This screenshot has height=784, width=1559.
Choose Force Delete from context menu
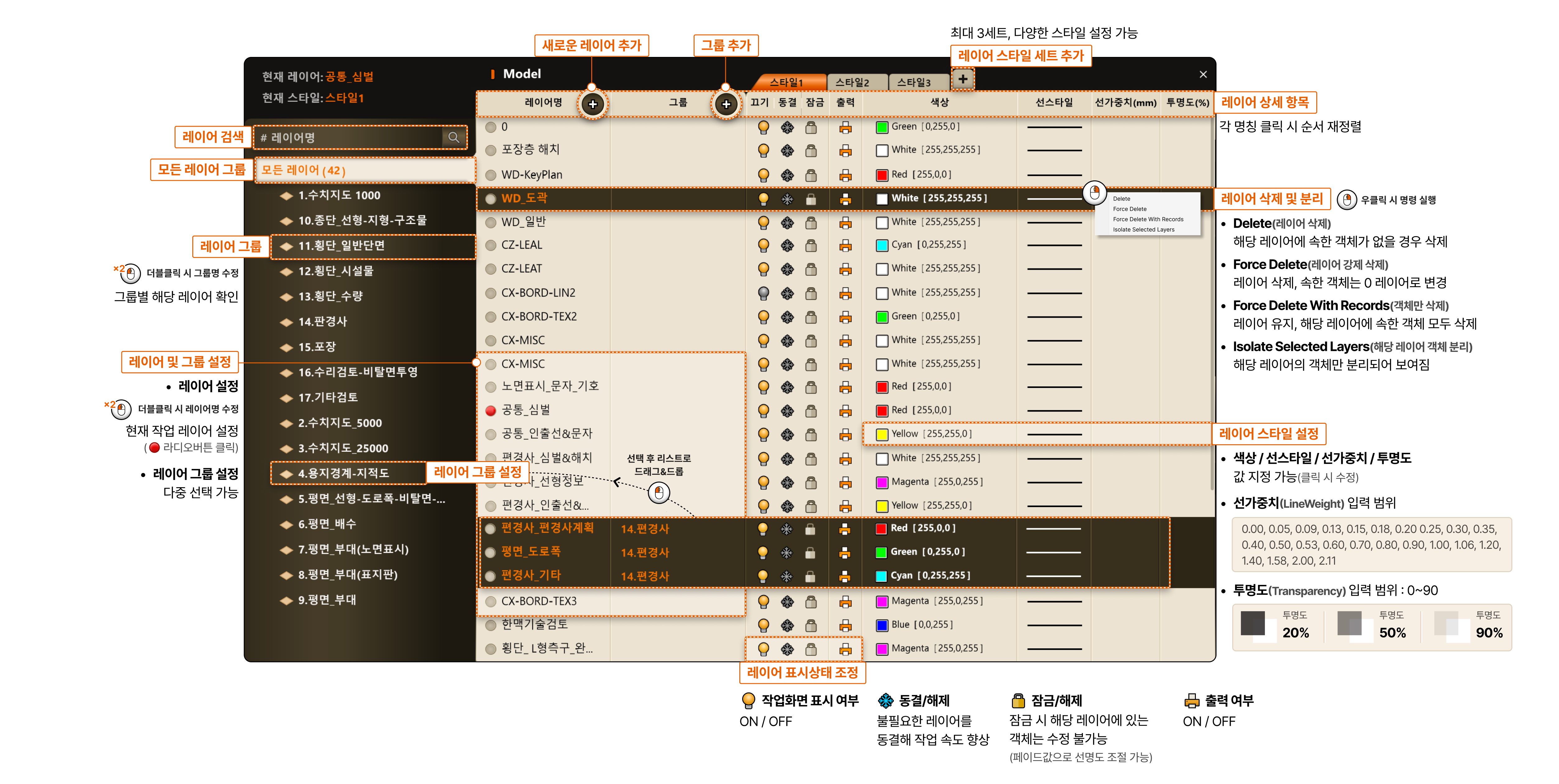[1129, 209]
